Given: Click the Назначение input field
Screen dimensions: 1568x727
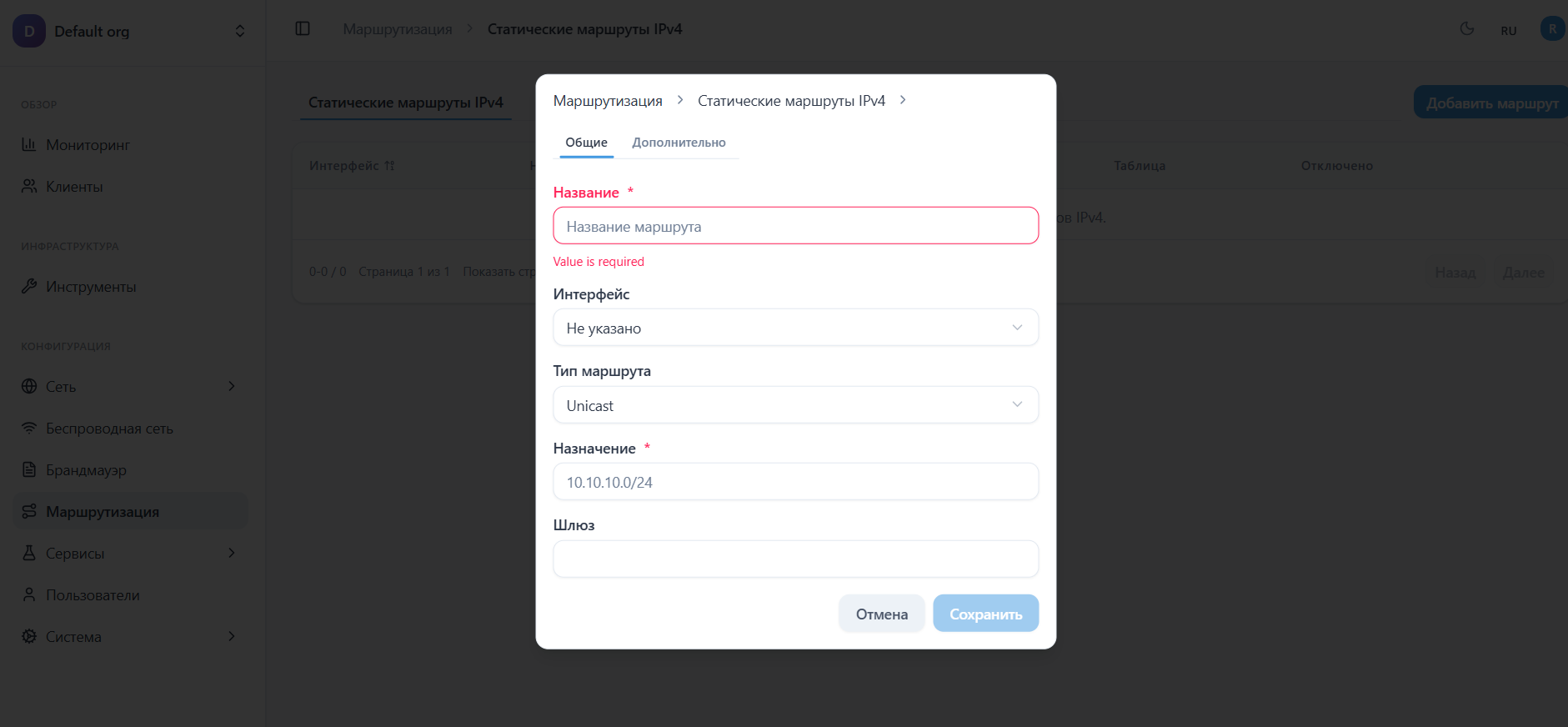Looking at the screenshot, I should click(795, 481).
